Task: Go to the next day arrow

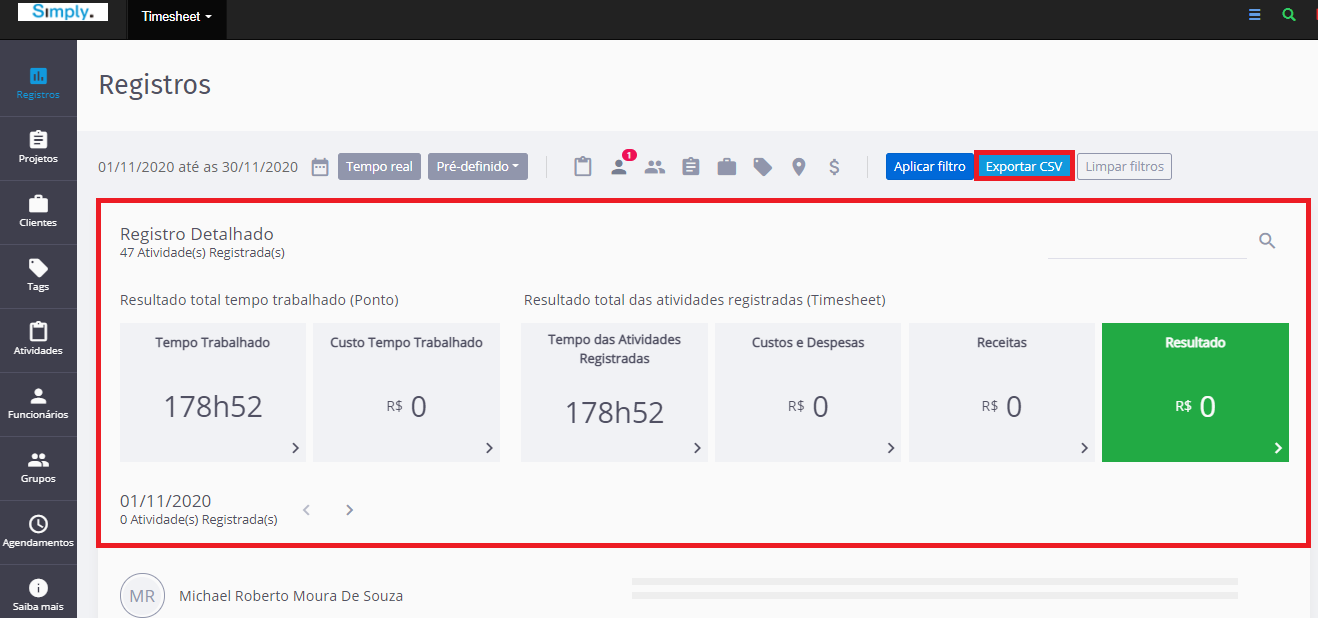Action: [349, 510]
